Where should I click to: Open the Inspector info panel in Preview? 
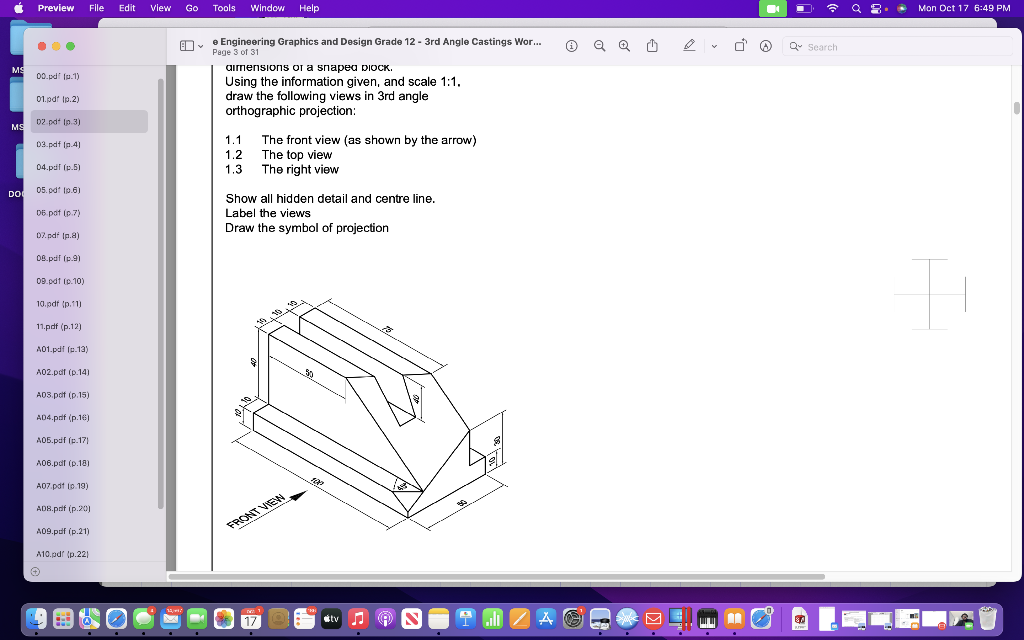(571, 46)
